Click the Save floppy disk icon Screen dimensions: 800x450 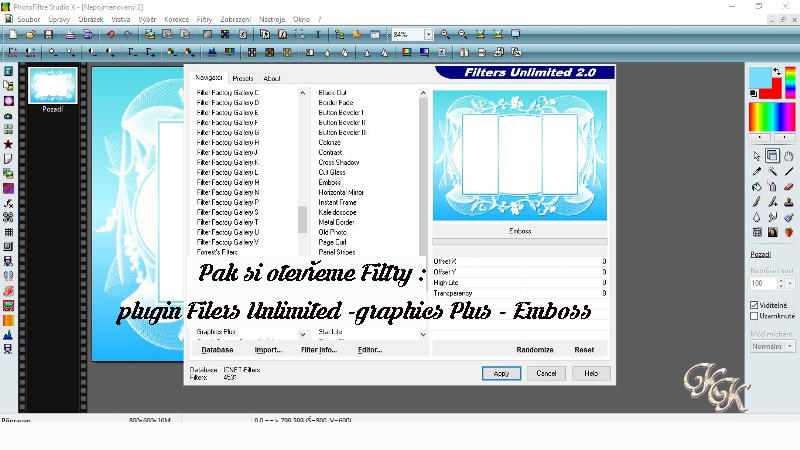click(48, 34)
